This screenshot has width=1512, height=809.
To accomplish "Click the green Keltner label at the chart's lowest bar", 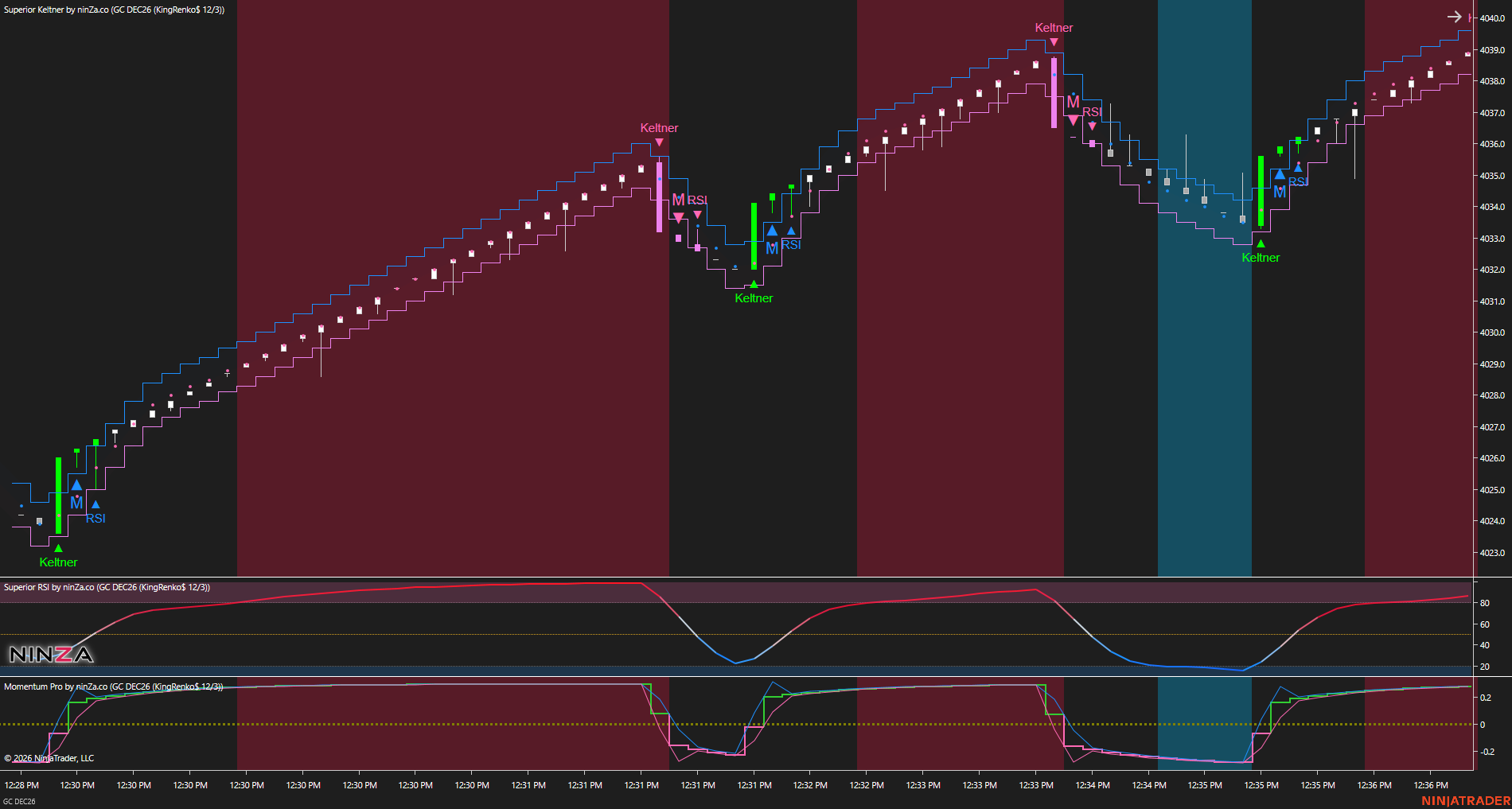I will (58, 562).
